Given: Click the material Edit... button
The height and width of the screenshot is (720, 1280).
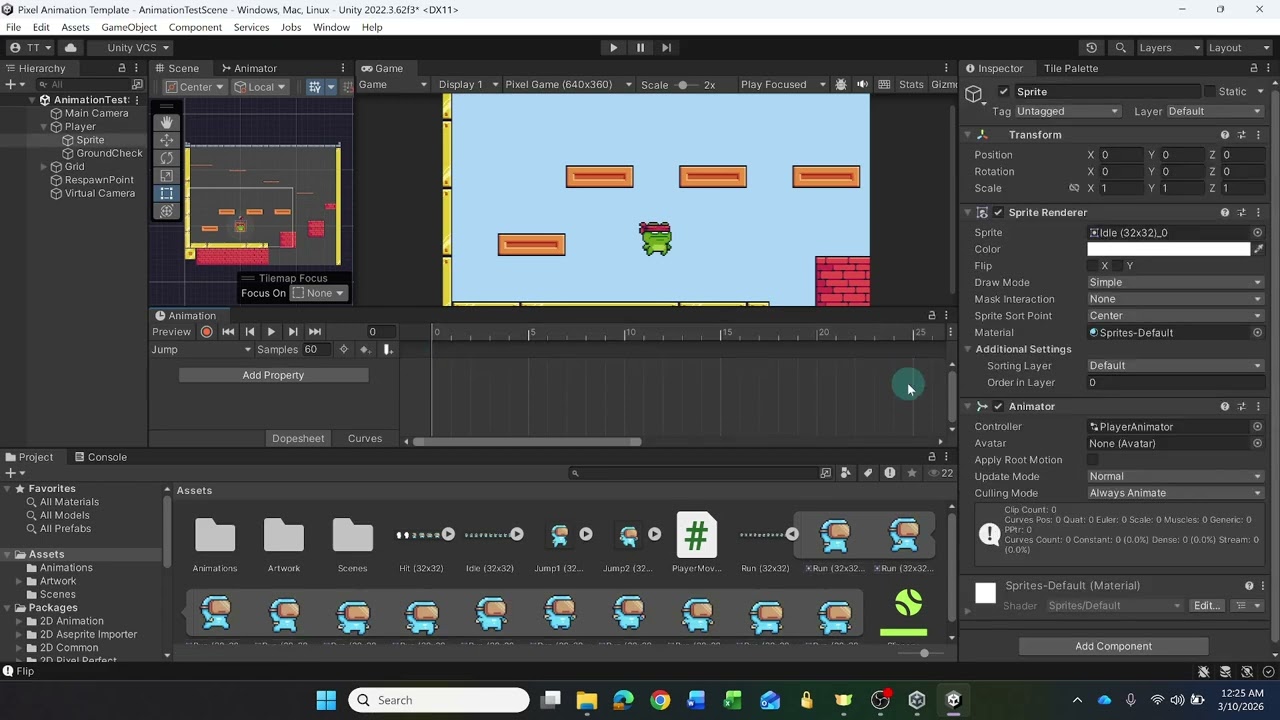Looking at the screenshot, I should pos(1207,605).
